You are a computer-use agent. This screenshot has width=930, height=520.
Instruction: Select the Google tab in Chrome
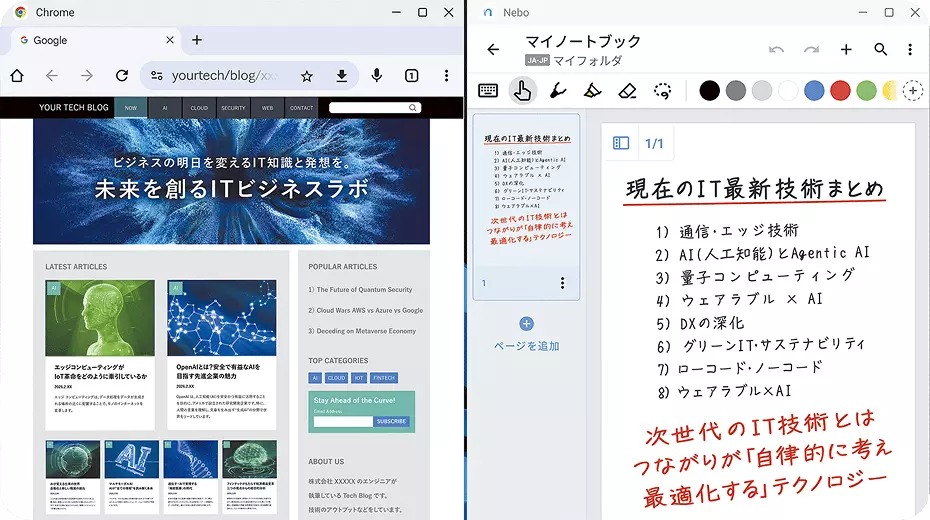(97, 40)
